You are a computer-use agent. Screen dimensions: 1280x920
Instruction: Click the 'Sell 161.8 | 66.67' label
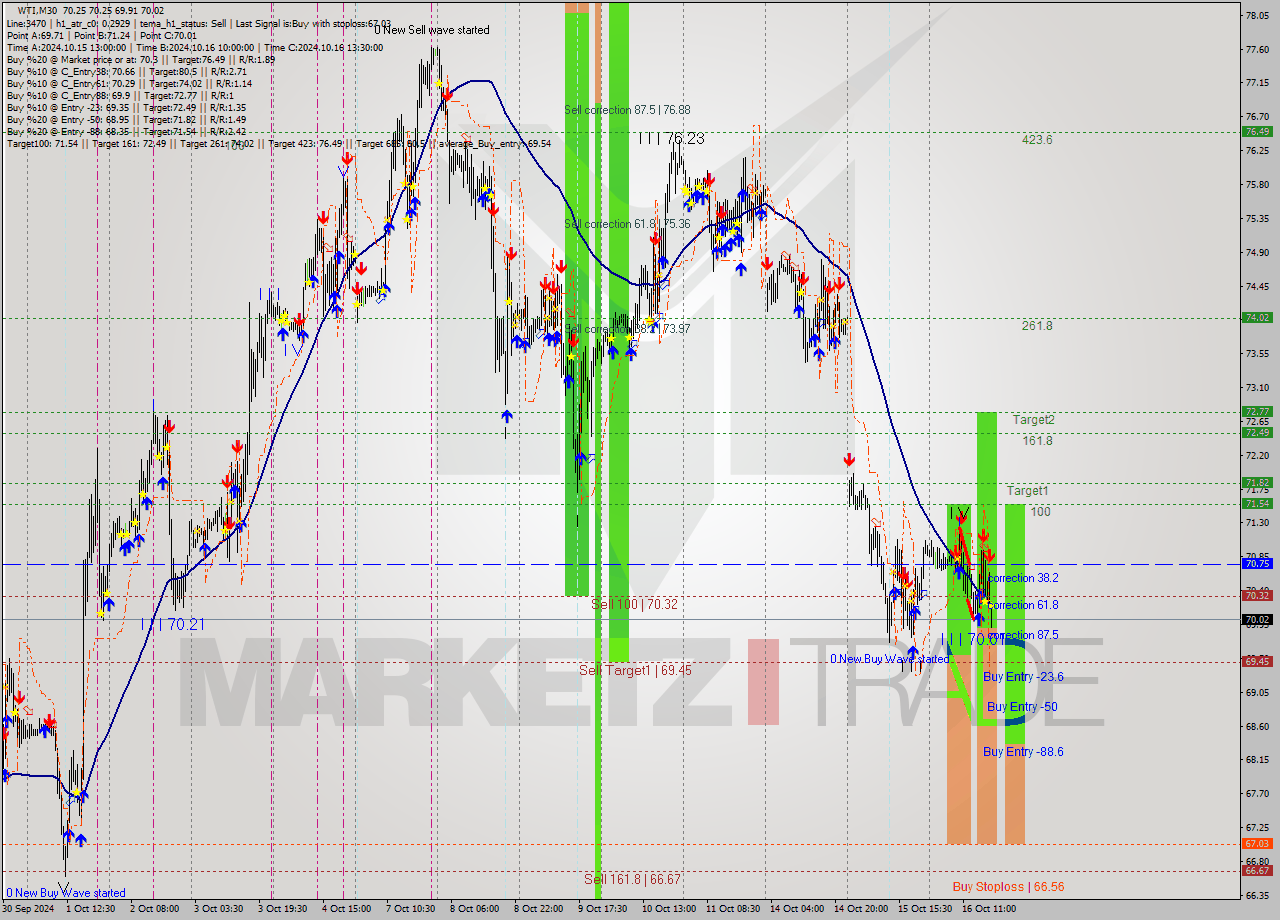click(632, 879)
